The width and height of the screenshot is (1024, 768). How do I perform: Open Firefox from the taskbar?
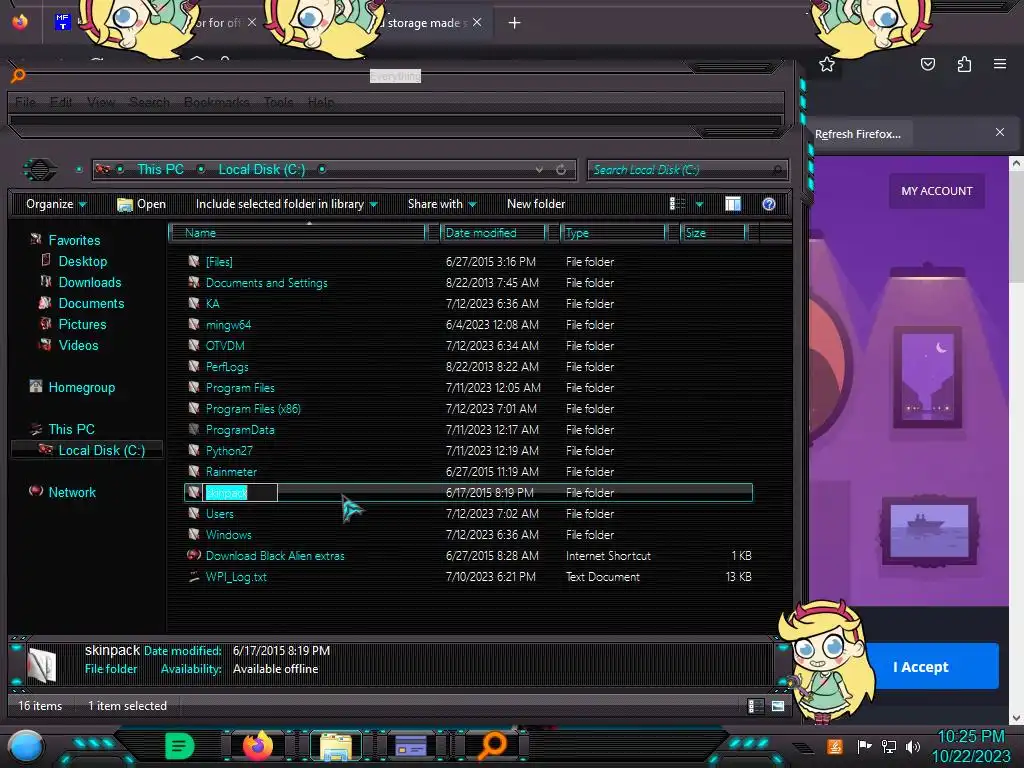pyautogui.click(x=258, y=746)
